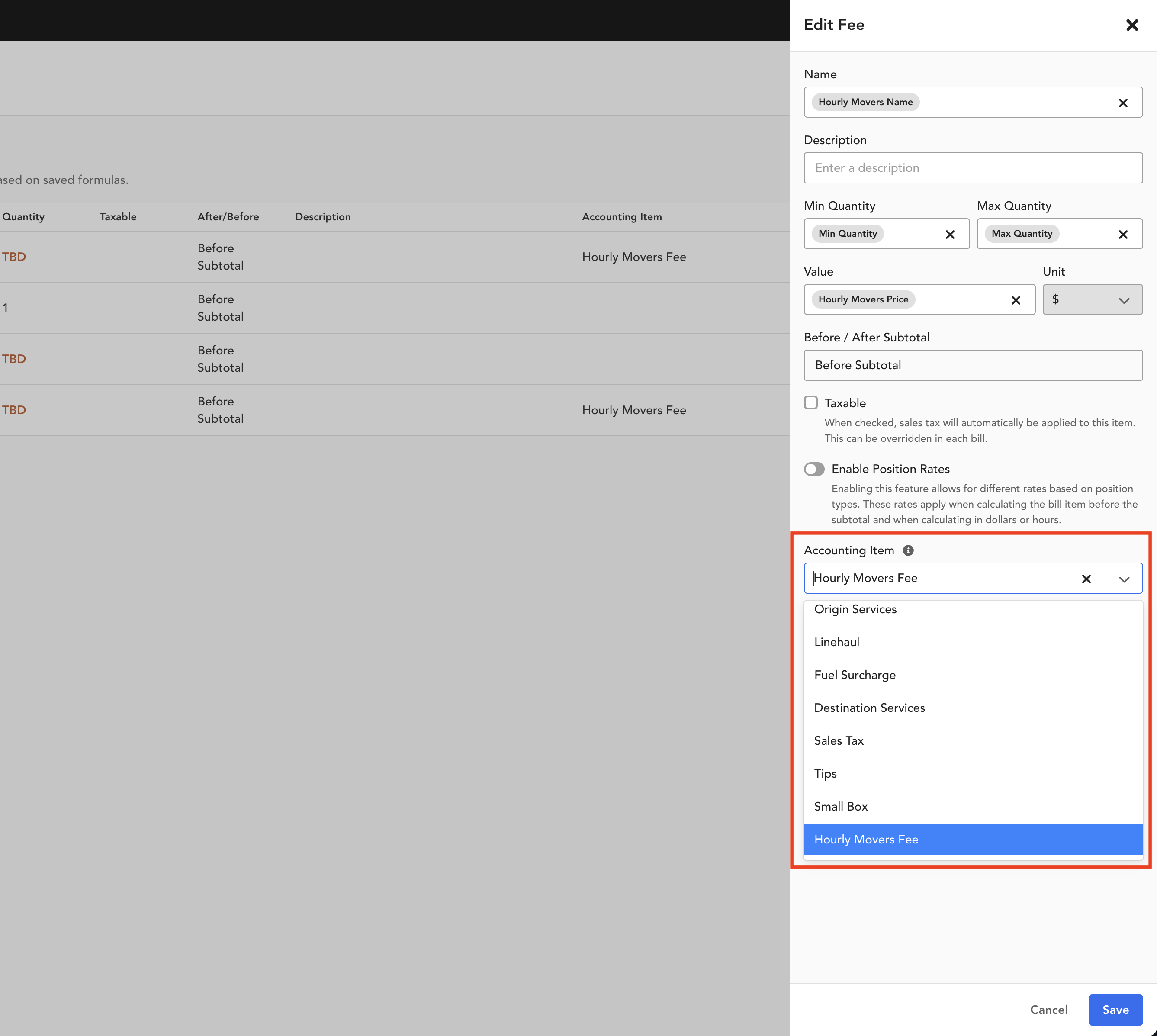Clear the Max Quantity variable
This screenshot has width=1157, height=1036.
click(1122, 234)
